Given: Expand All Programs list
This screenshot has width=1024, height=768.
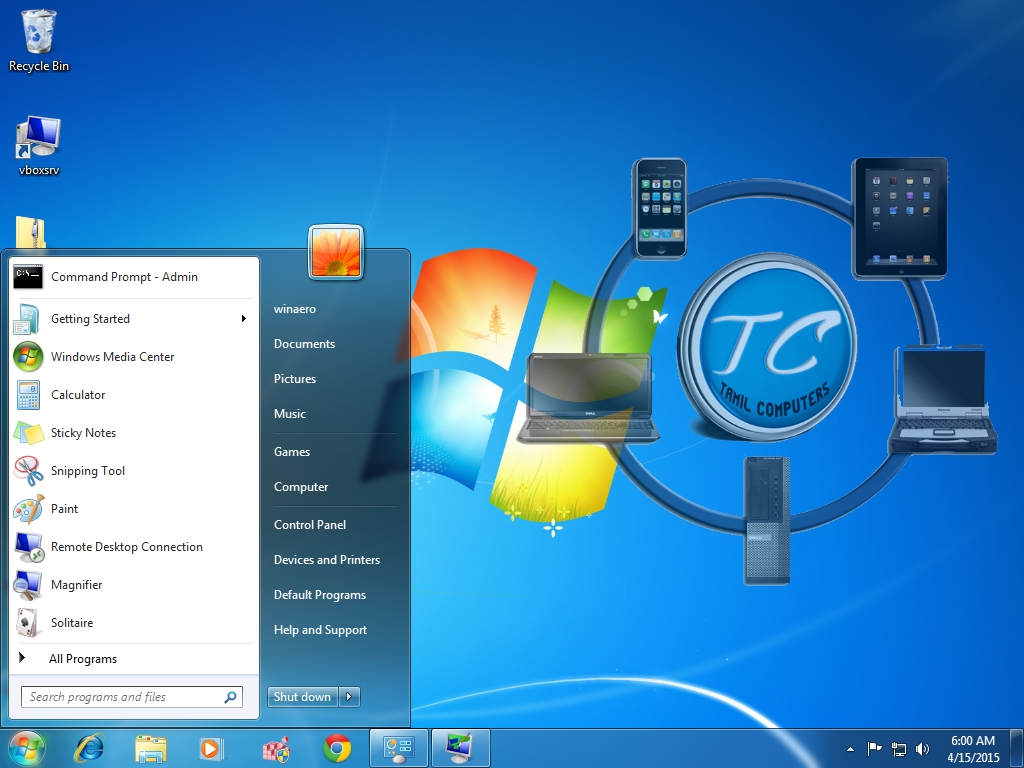Looking at the screenshot, I should point(83,659).
